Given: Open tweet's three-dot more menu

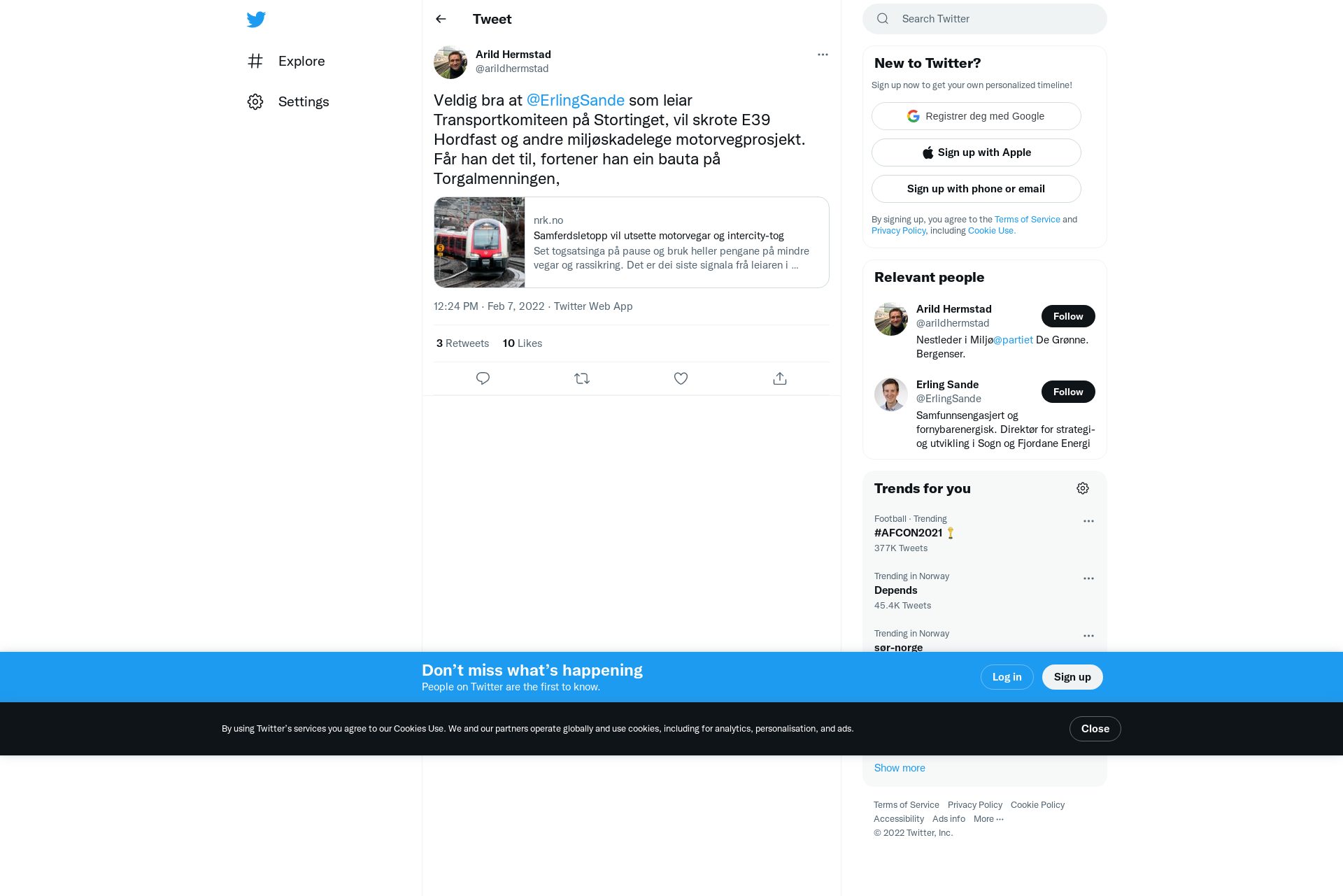Looking at the screenshot, I should tap(823, 55).
